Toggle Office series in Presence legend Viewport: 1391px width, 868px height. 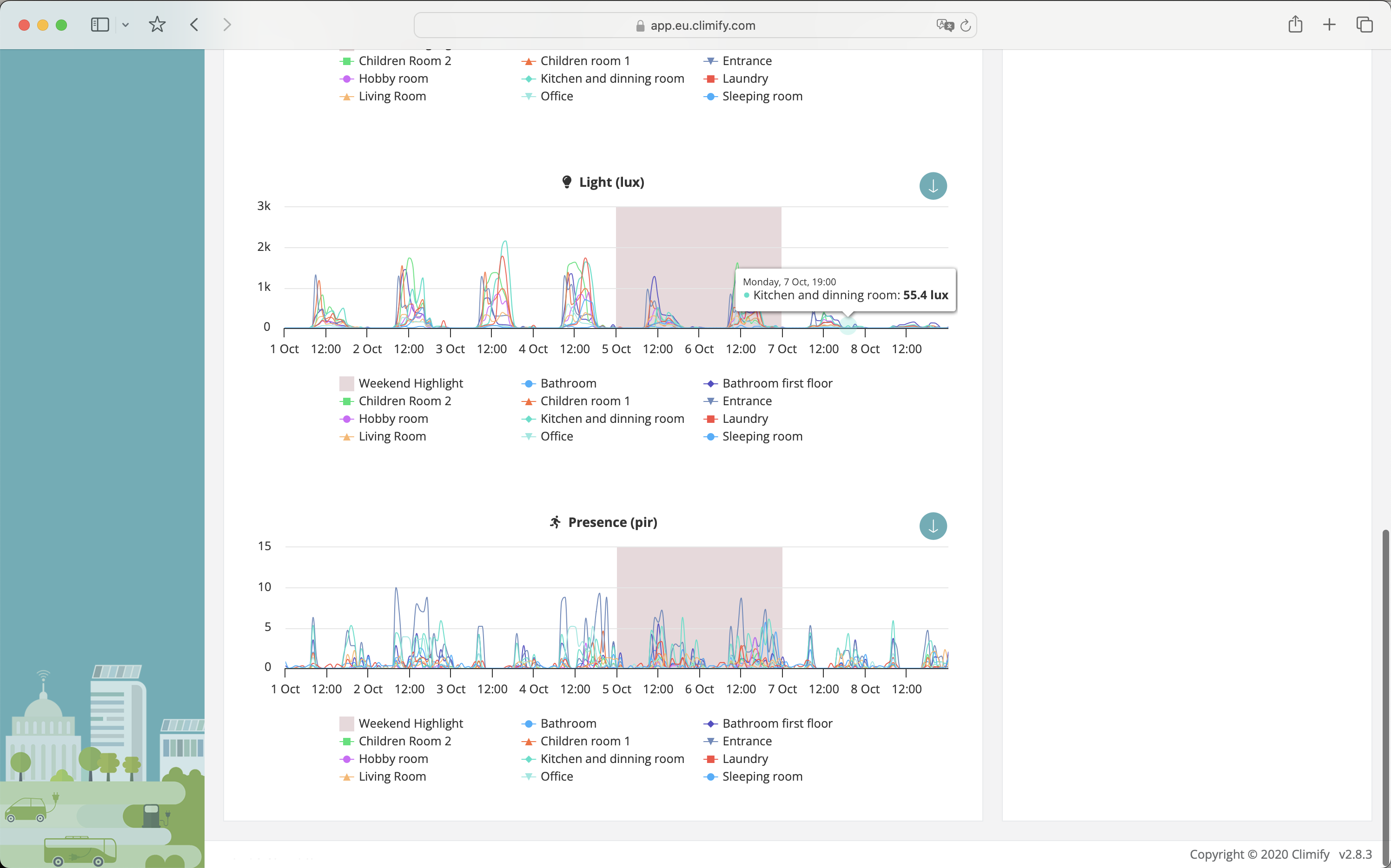[547, 777]
